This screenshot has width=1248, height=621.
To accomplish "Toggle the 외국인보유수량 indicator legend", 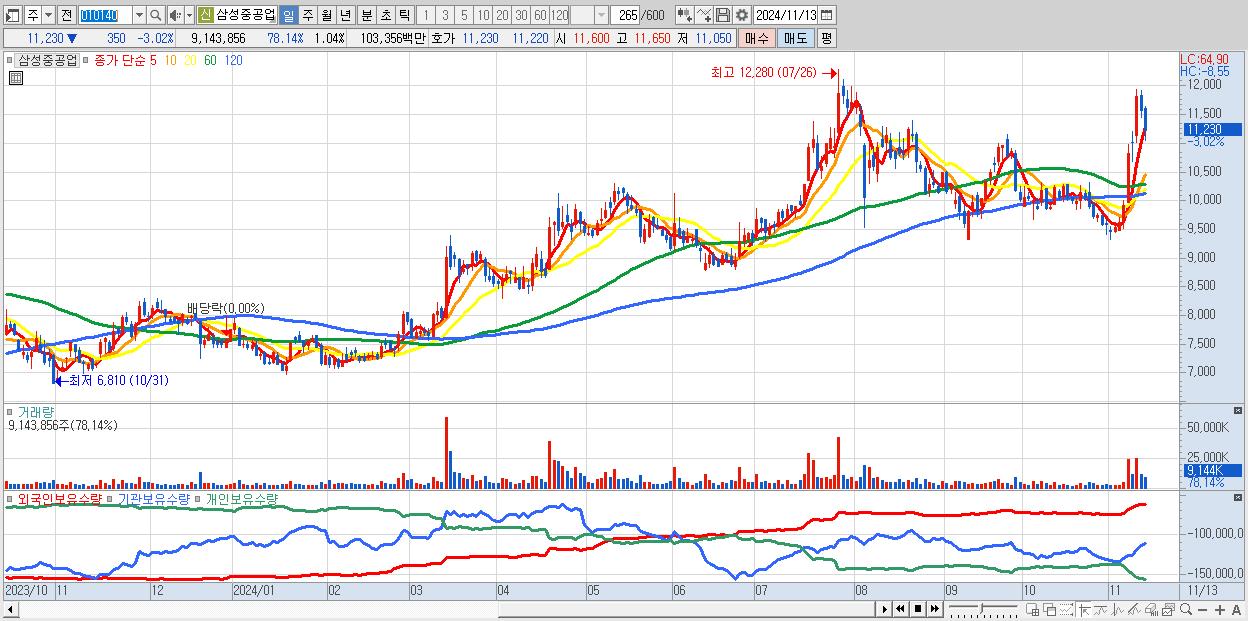I will (60, 498).
